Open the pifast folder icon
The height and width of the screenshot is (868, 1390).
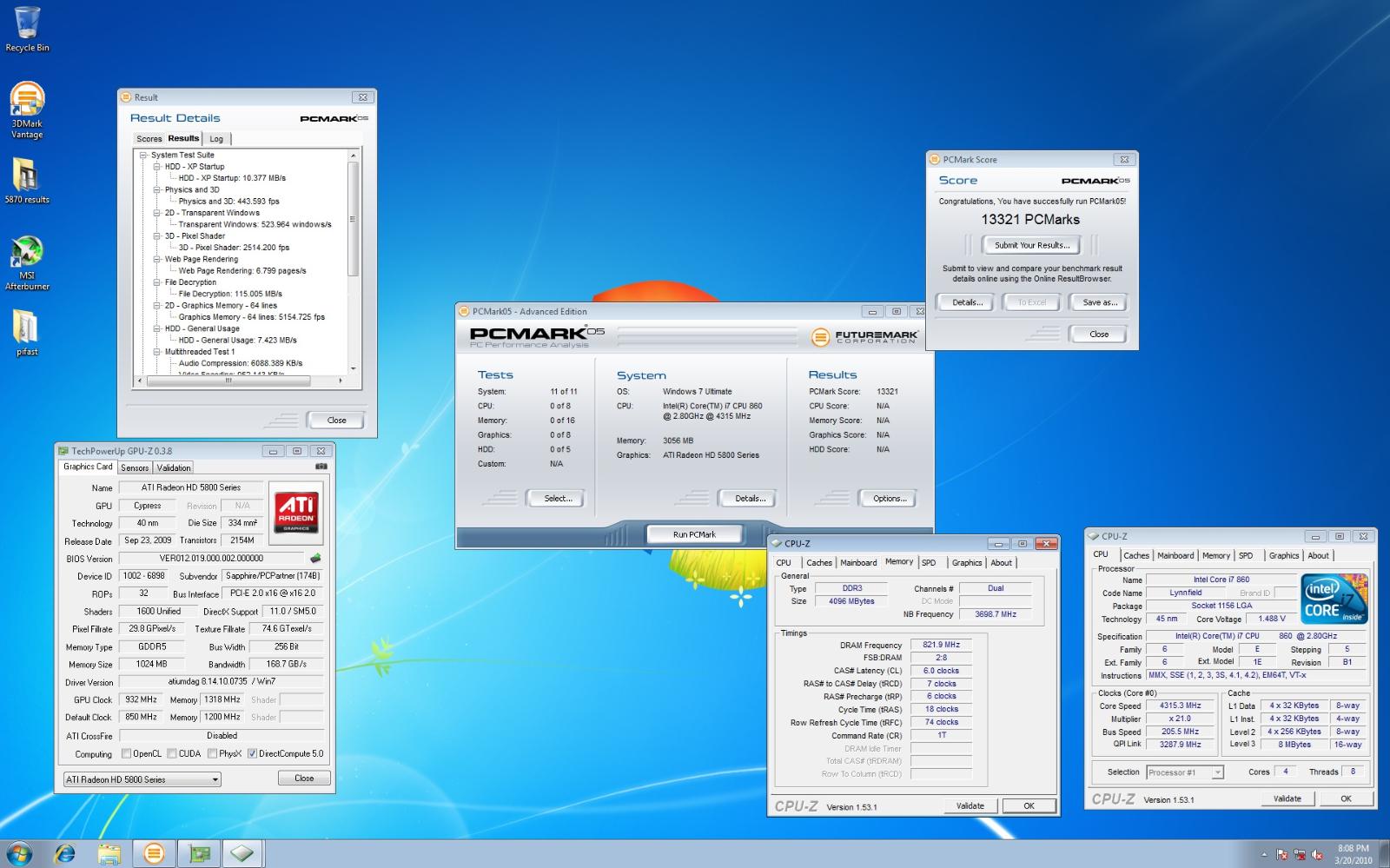(x=27, y=333)
